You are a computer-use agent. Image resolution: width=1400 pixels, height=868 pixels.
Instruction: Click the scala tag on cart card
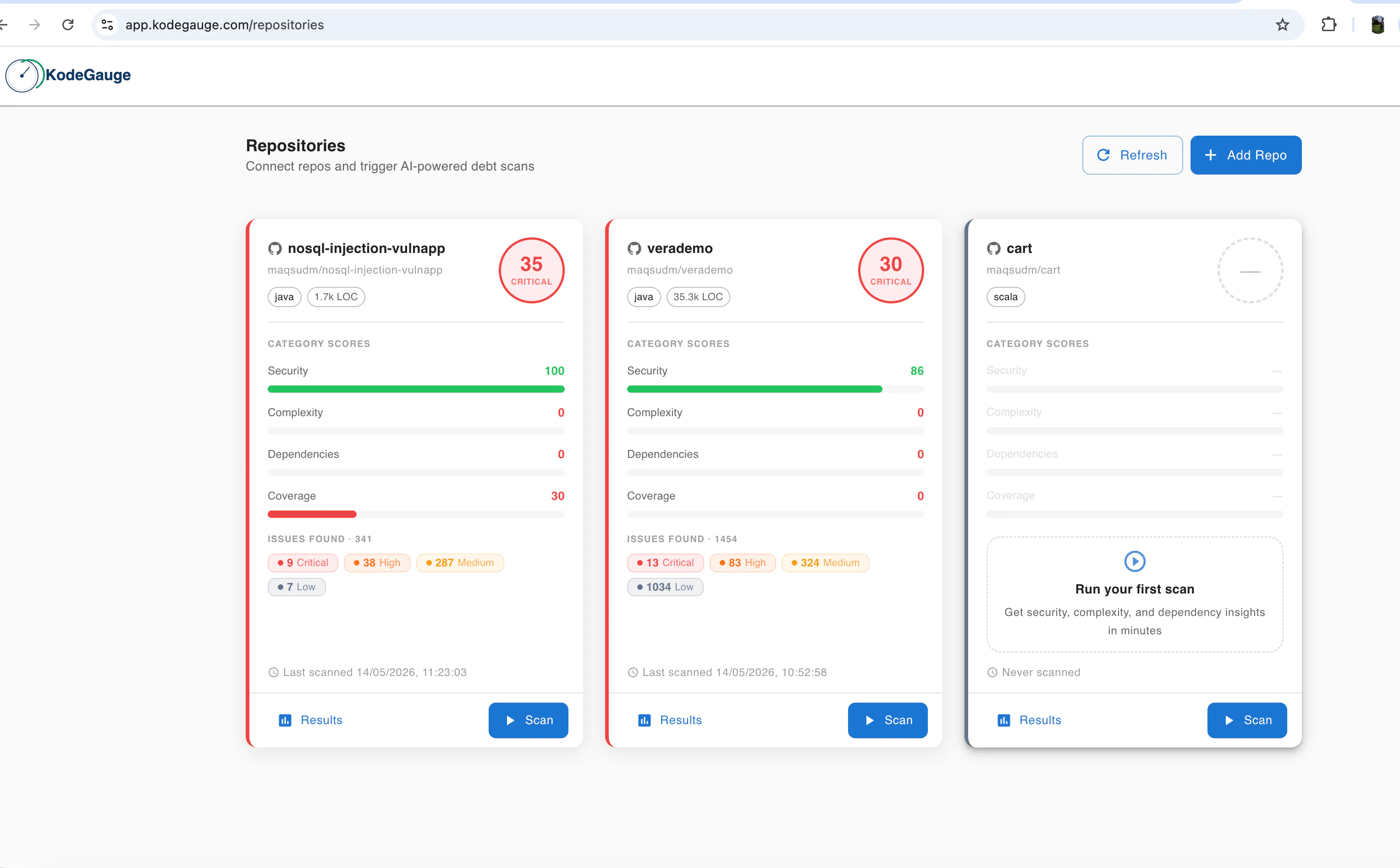click(1005, 297)
